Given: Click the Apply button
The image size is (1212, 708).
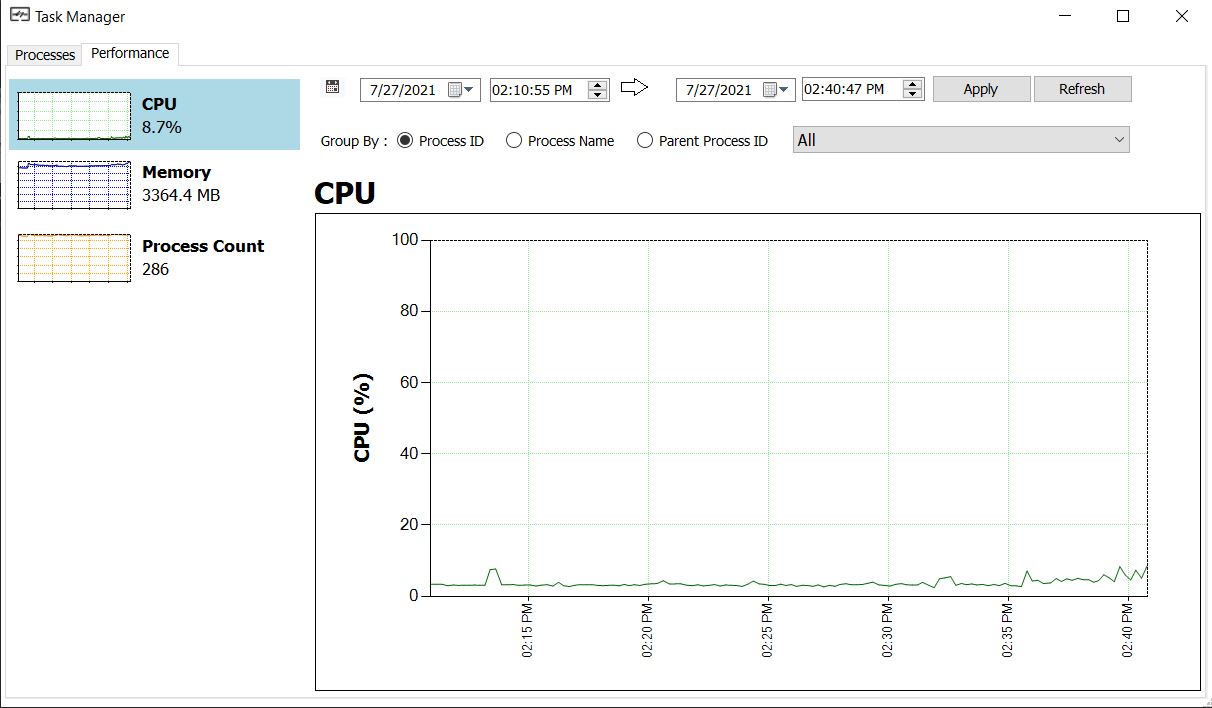Looking at the screenshot, I should 981,88.
